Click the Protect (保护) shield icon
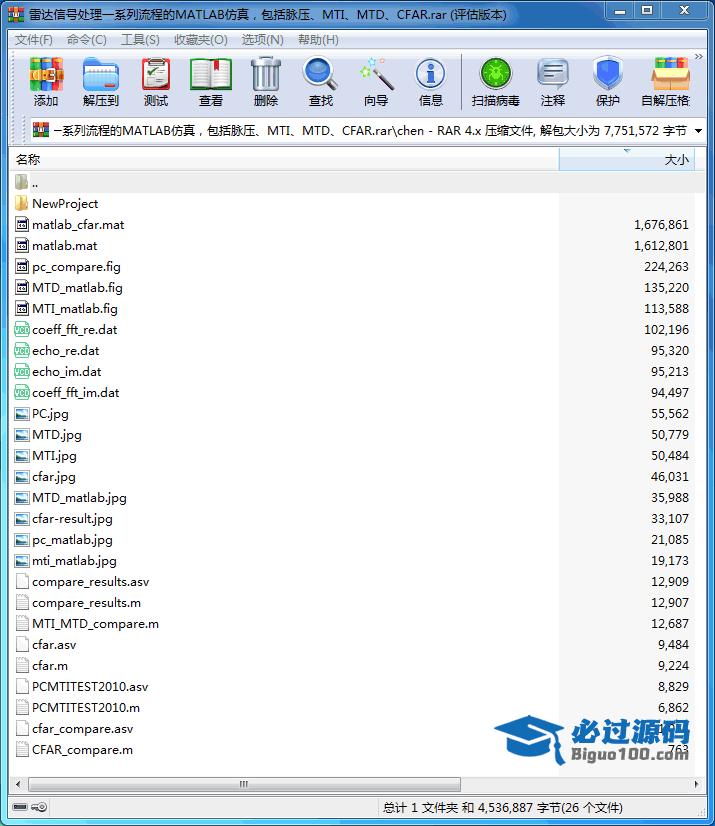 coord(608,75)
